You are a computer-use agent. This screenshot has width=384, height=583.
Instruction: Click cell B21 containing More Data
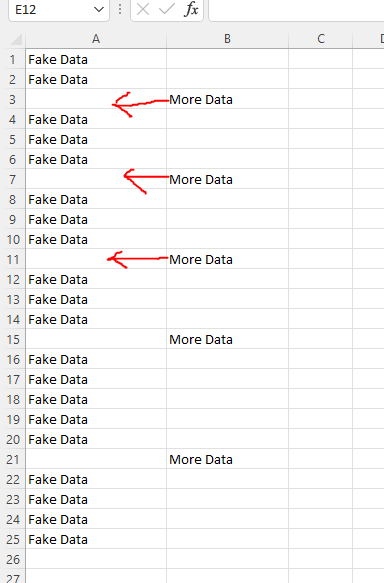pos(228,460)
